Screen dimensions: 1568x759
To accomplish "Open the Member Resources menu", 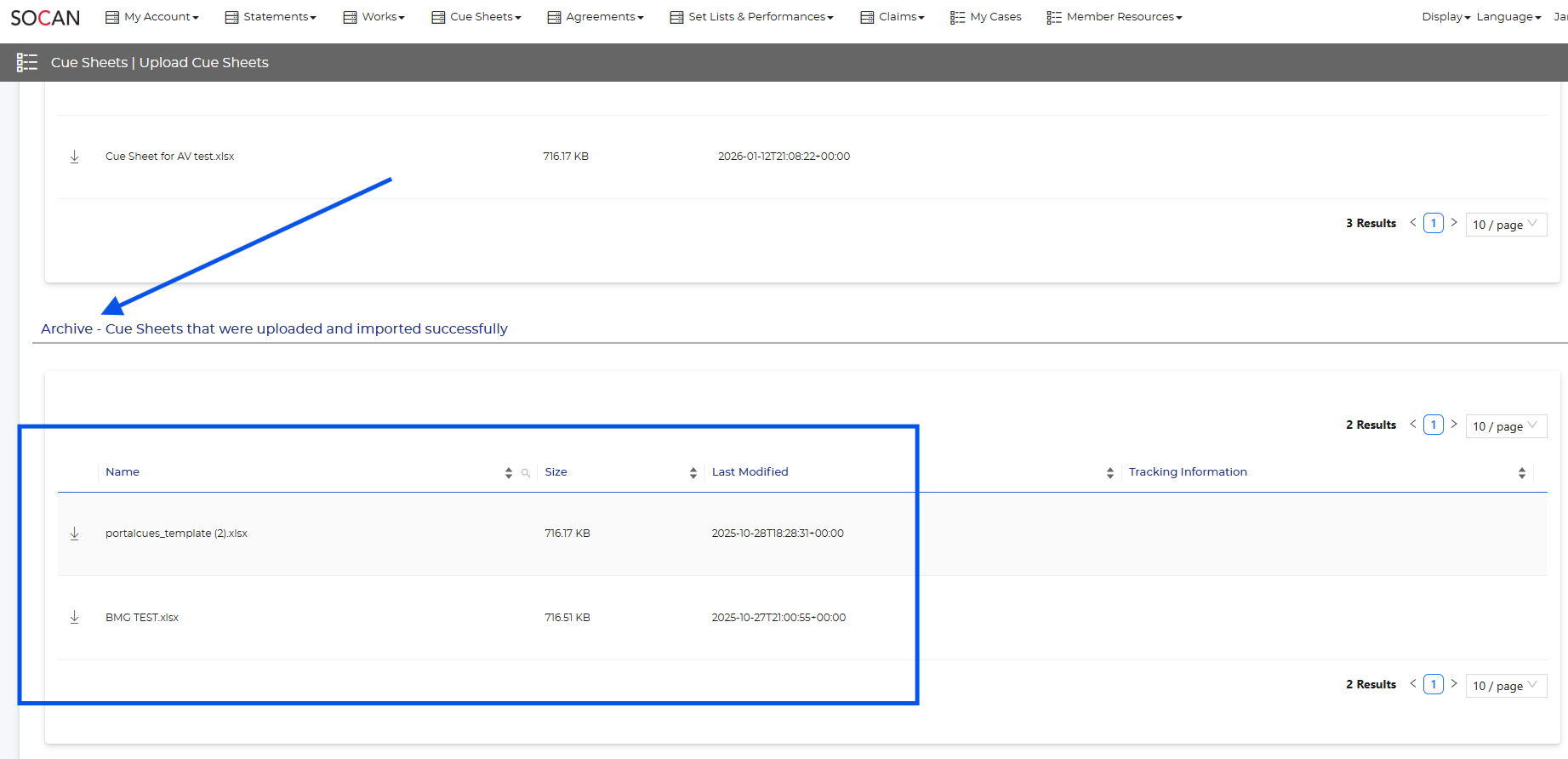I will click(x=1115, y=17).
